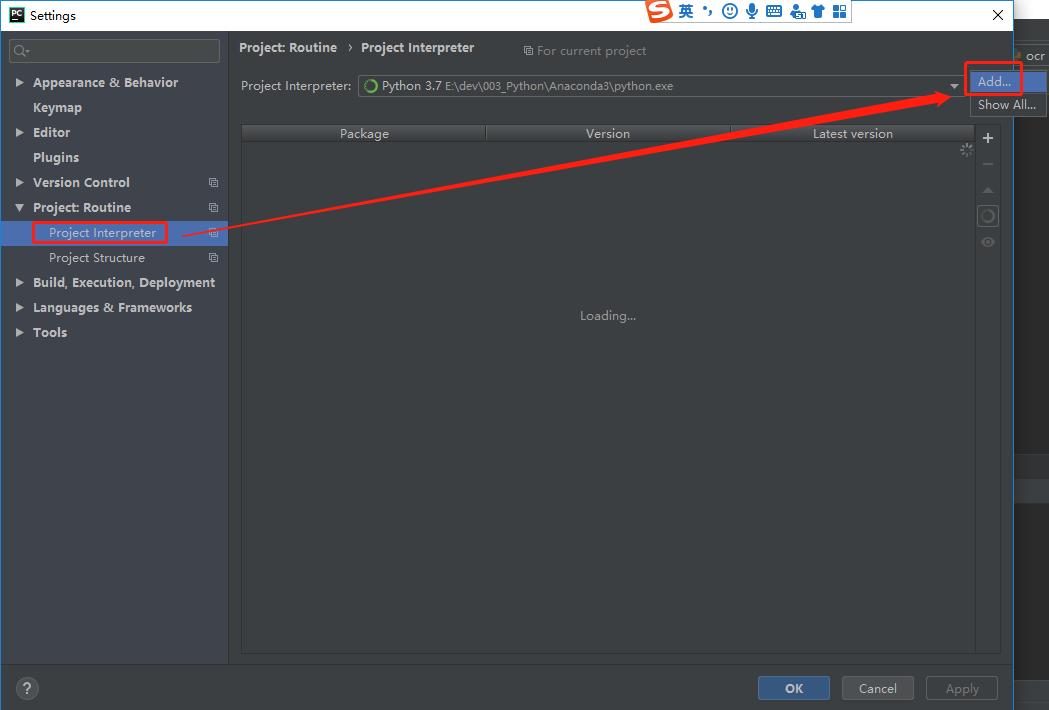
Task: Open the IME toolbox grid icon
Action: tap(840, 11)
